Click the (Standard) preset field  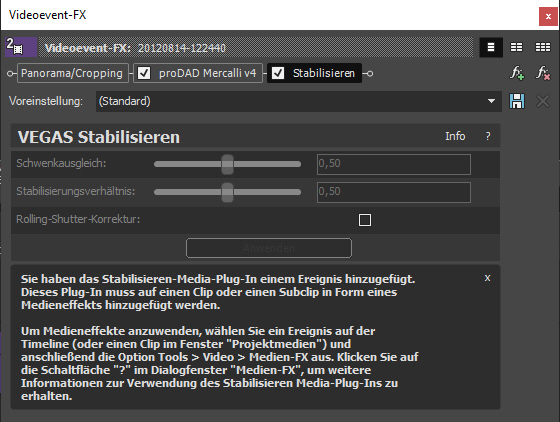pyautogui.click(x=299, y=101)
